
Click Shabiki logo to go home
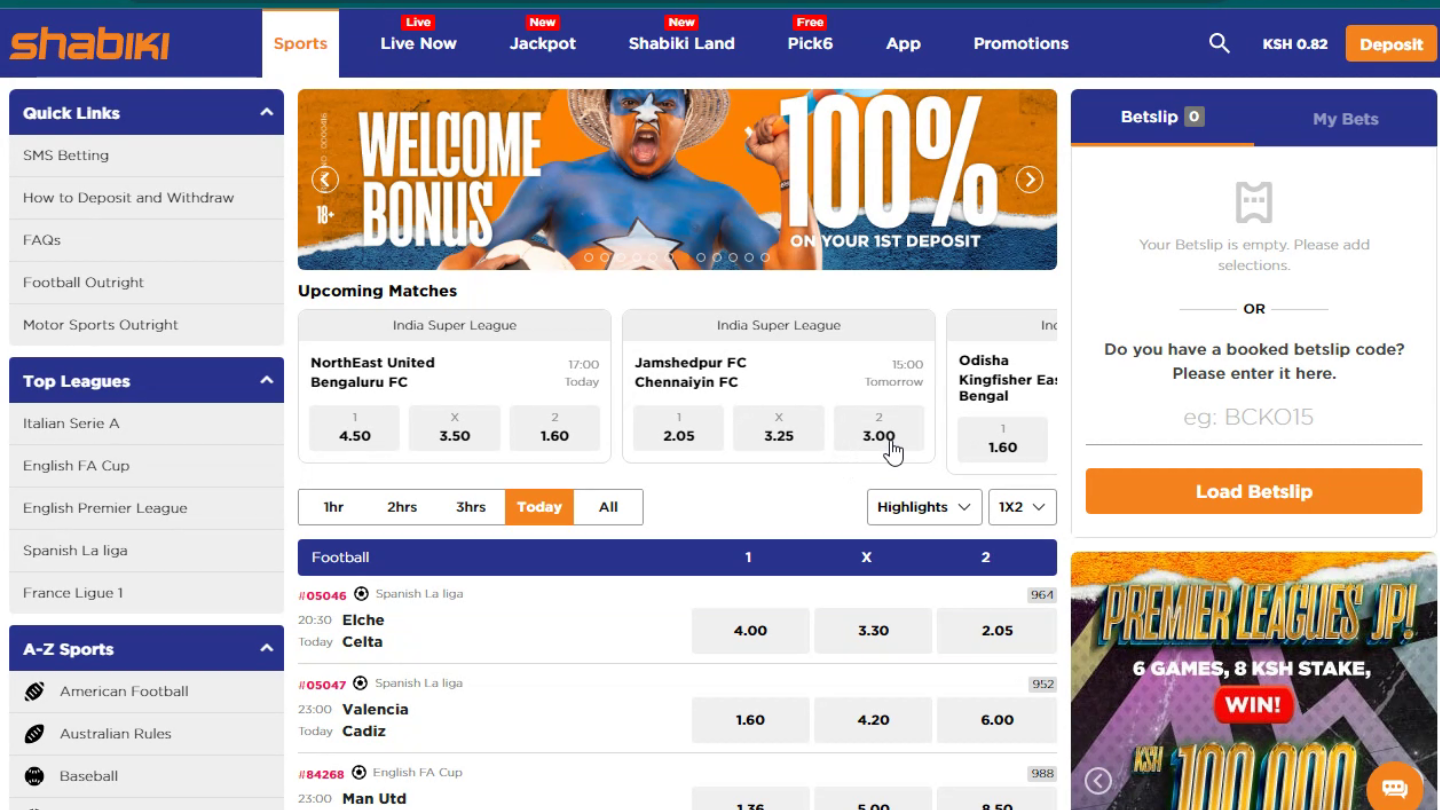90,43
